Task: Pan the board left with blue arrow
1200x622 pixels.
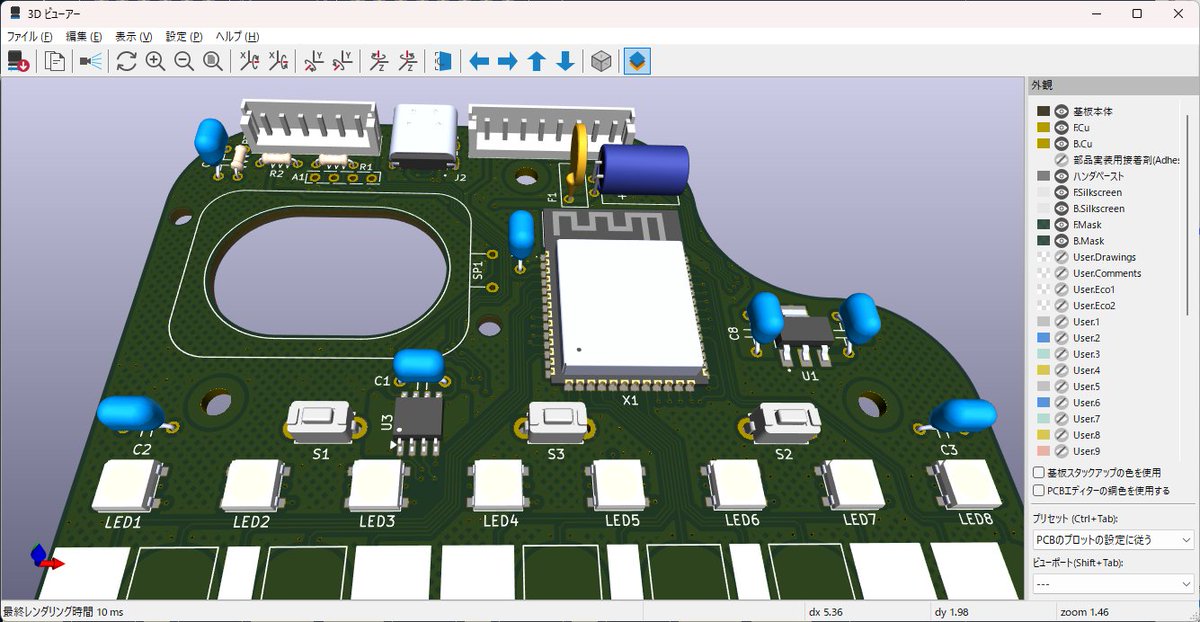Action: [x=479, y=61]
